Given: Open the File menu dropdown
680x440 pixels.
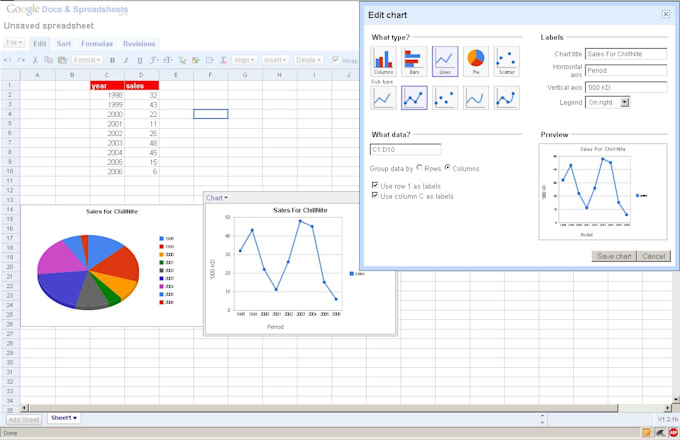Looking at the screenshot, I should click(14, 43).
